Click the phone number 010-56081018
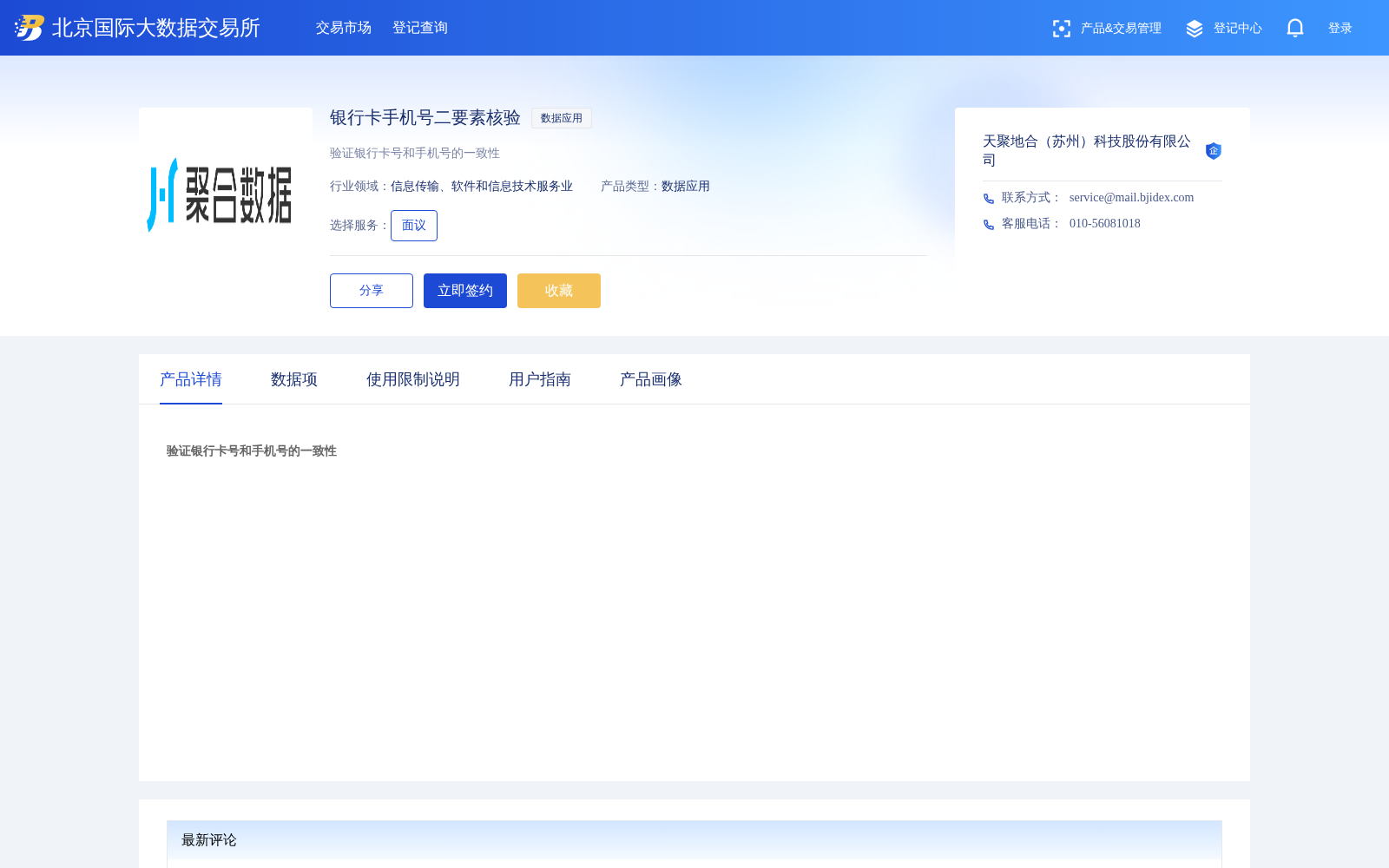The width and height of the screenshot is (1389, 868). [1105, 224]
